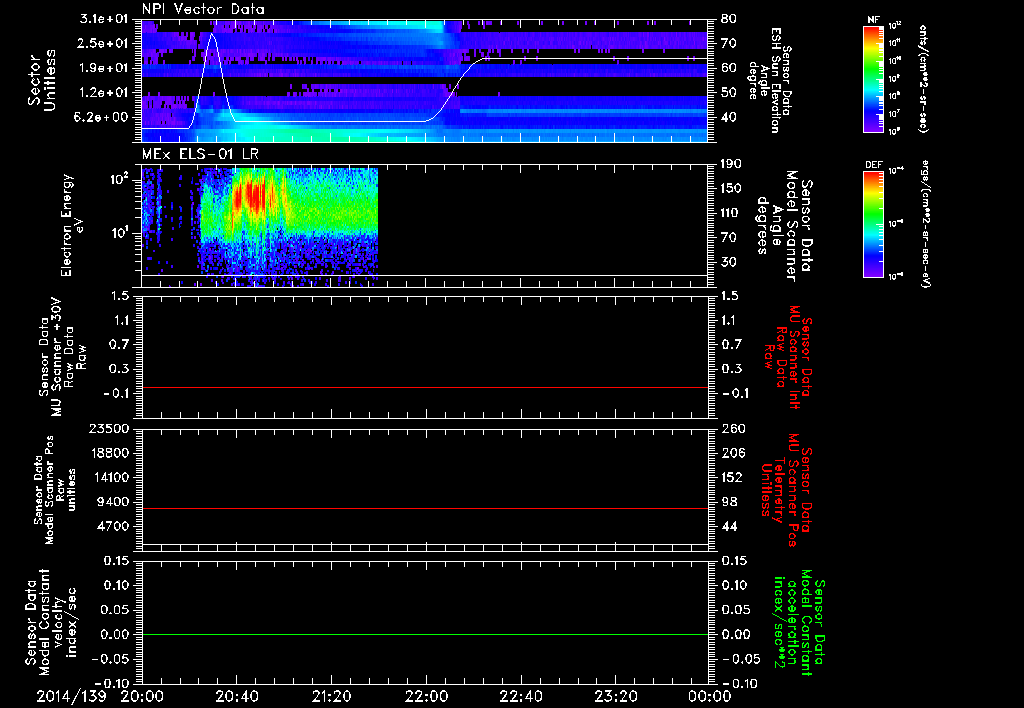Click the ergs/(cm**2-sr-sec-eV) units label
This screenshot has height=708, width=1024.
[923, 224]
